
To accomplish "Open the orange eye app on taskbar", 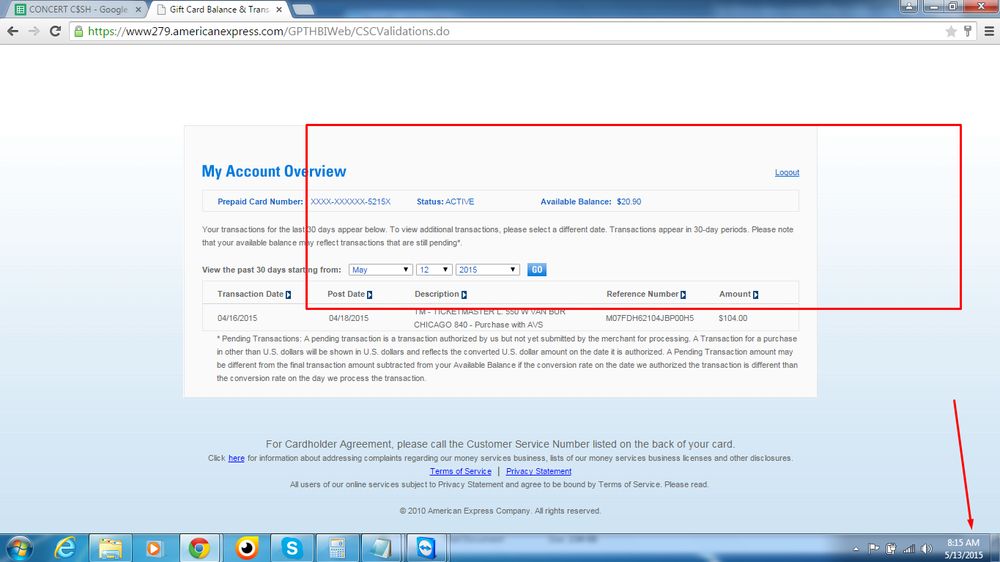I will (246, 548).
